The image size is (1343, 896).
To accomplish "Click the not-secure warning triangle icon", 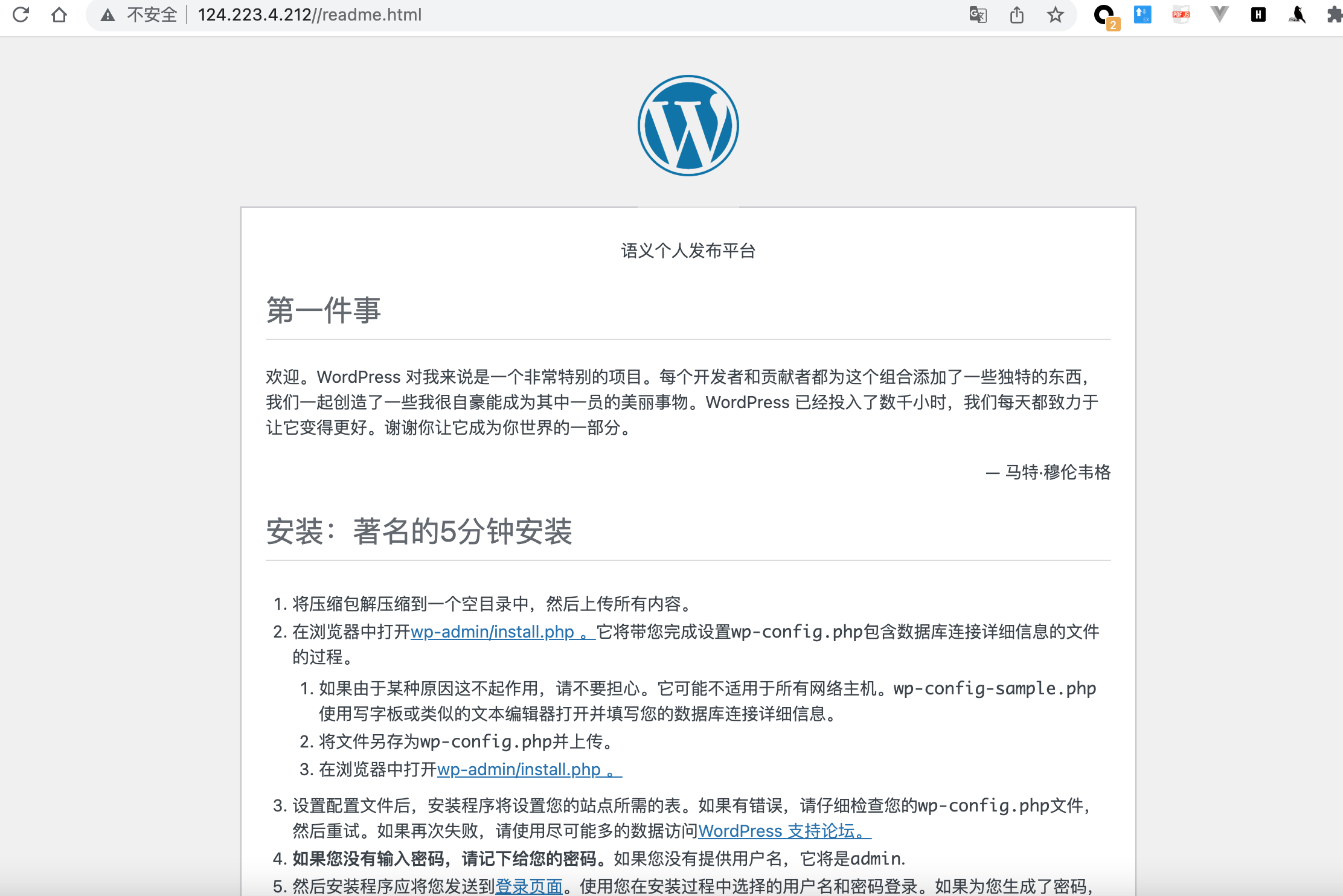I will pos(107,15).
